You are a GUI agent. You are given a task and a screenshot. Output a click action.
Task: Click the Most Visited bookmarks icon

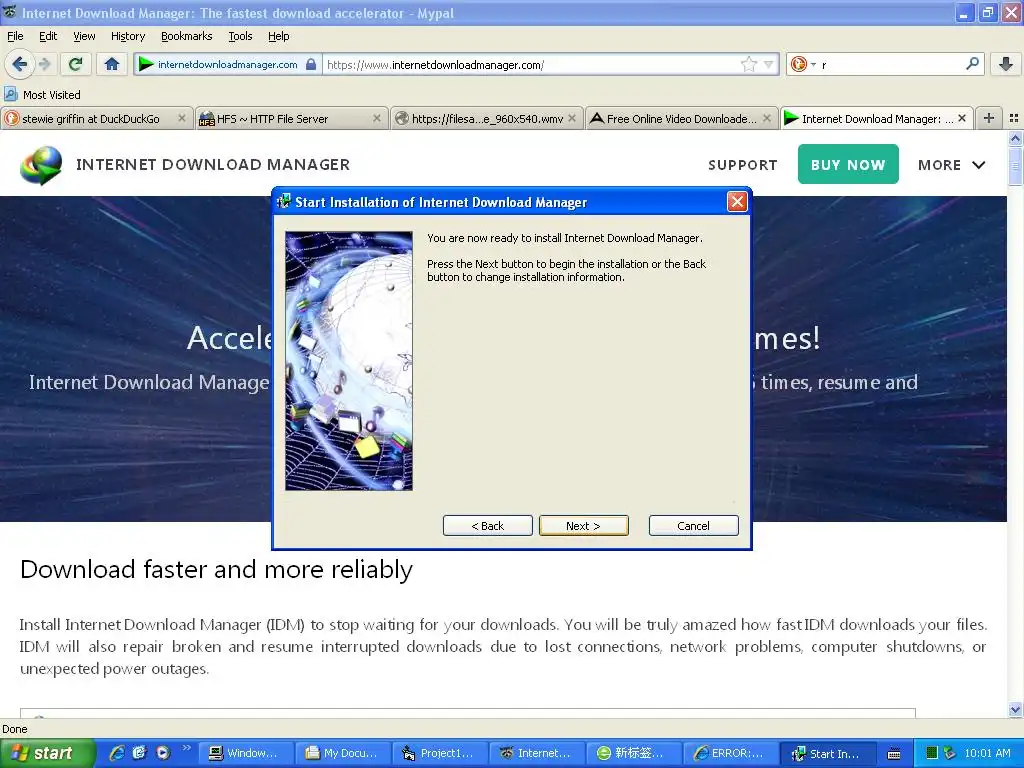10,94
